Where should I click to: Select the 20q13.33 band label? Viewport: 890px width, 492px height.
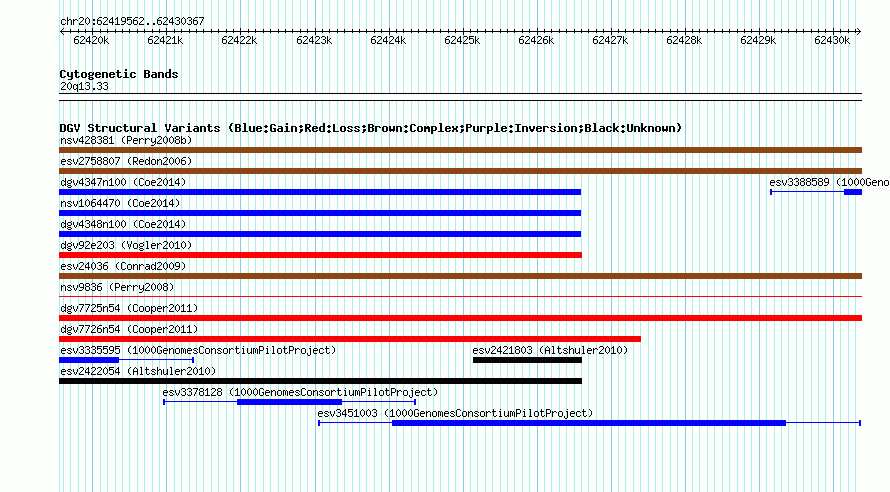point(84,86)
